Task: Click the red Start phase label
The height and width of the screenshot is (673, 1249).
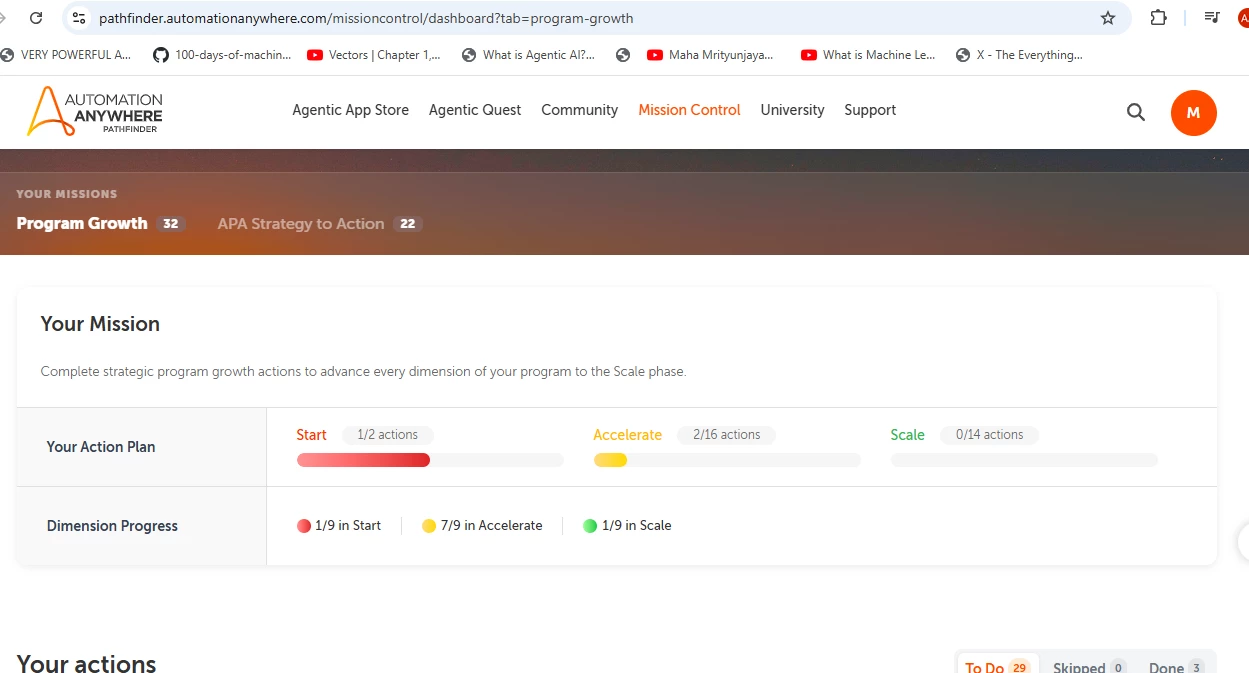Action: (311, 435)
